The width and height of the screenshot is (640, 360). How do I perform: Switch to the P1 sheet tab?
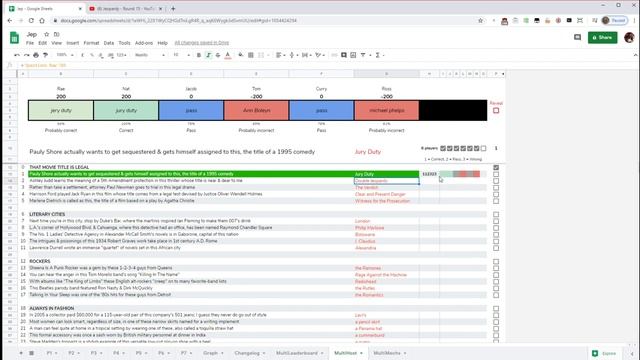(x=49, y=353)
